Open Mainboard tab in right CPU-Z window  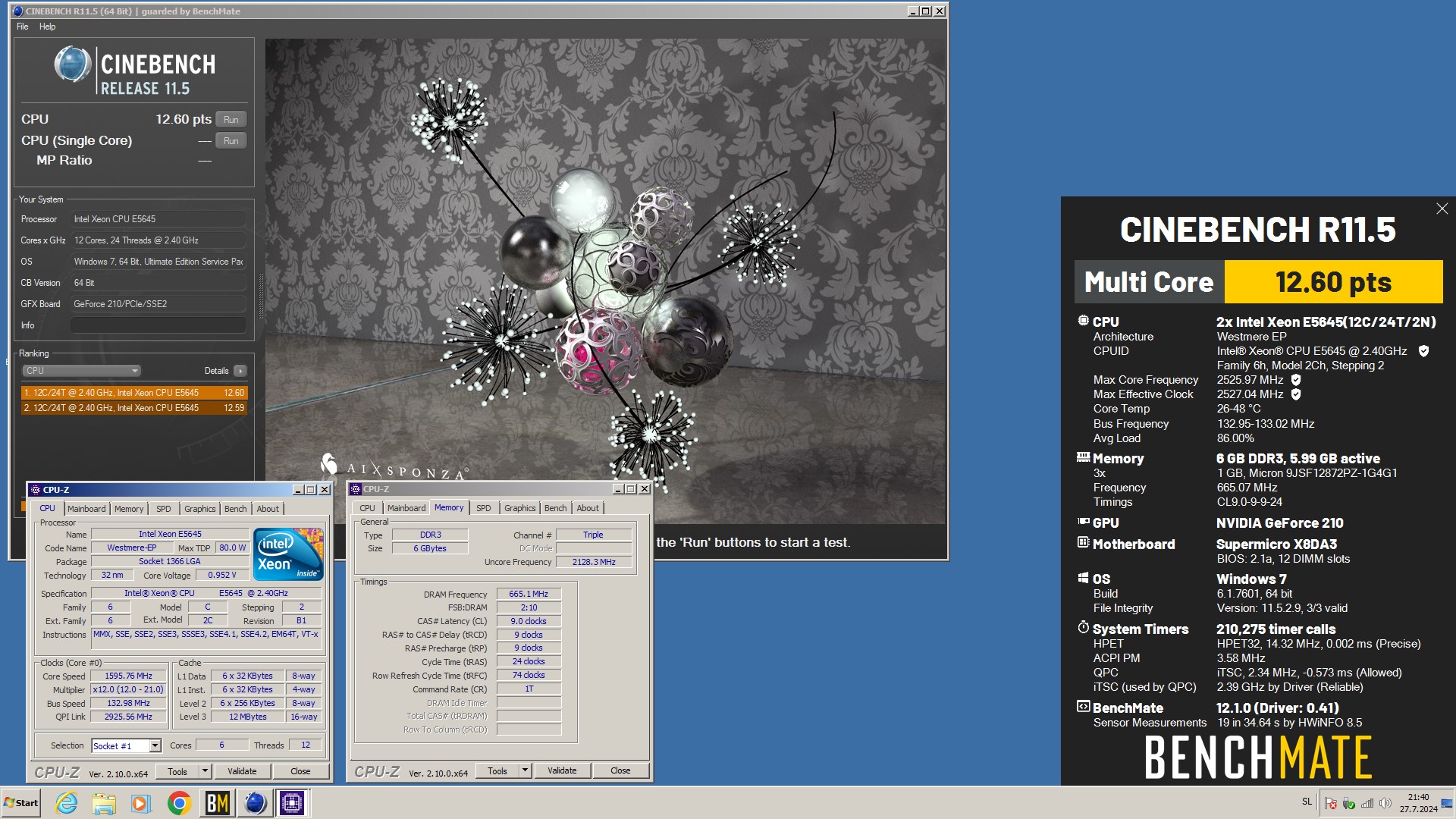point(406,508)
